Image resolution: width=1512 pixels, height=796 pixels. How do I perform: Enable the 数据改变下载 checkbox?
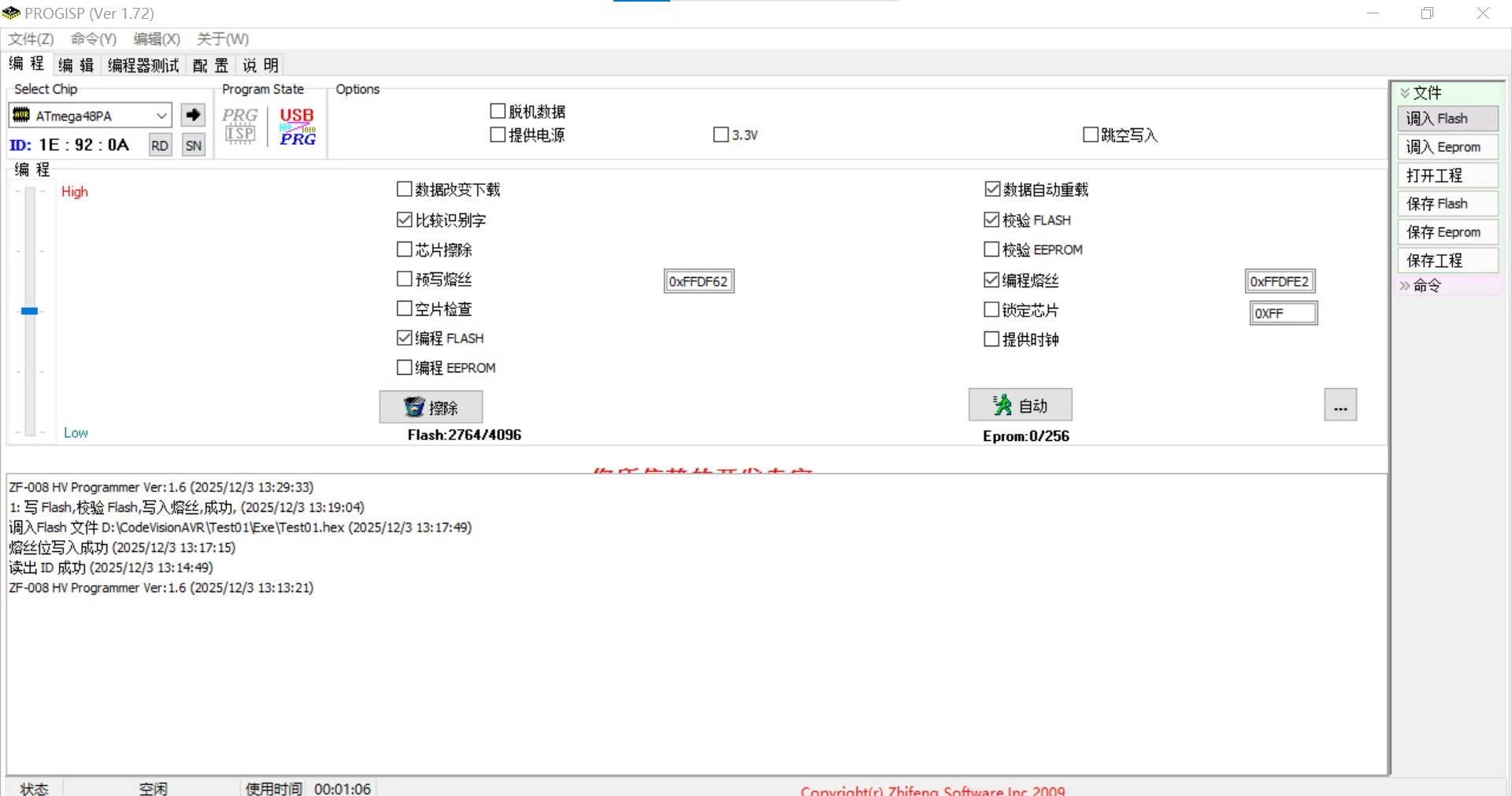coord(405,189)
